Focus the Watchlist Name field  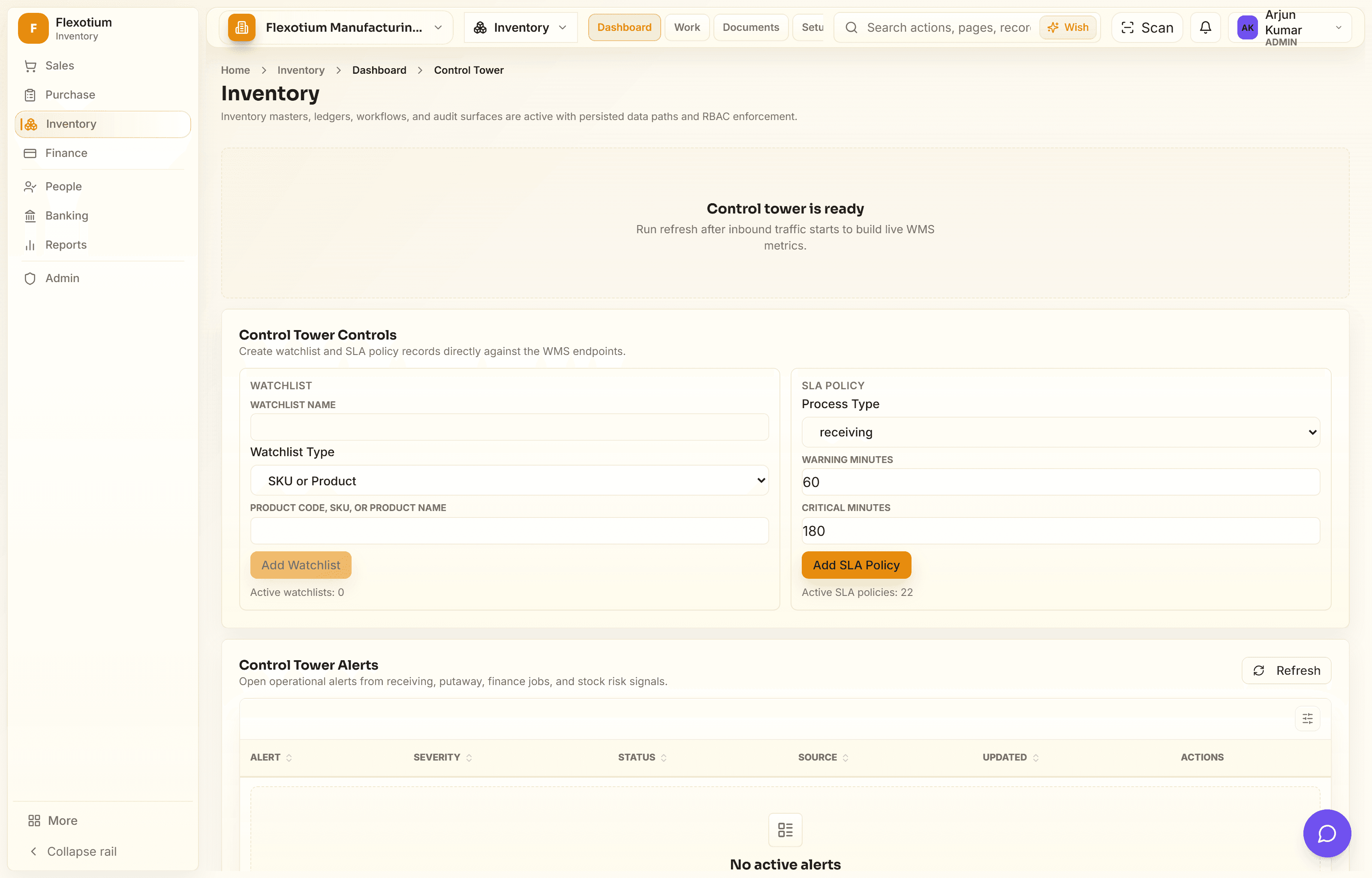(x=509, y=427)
